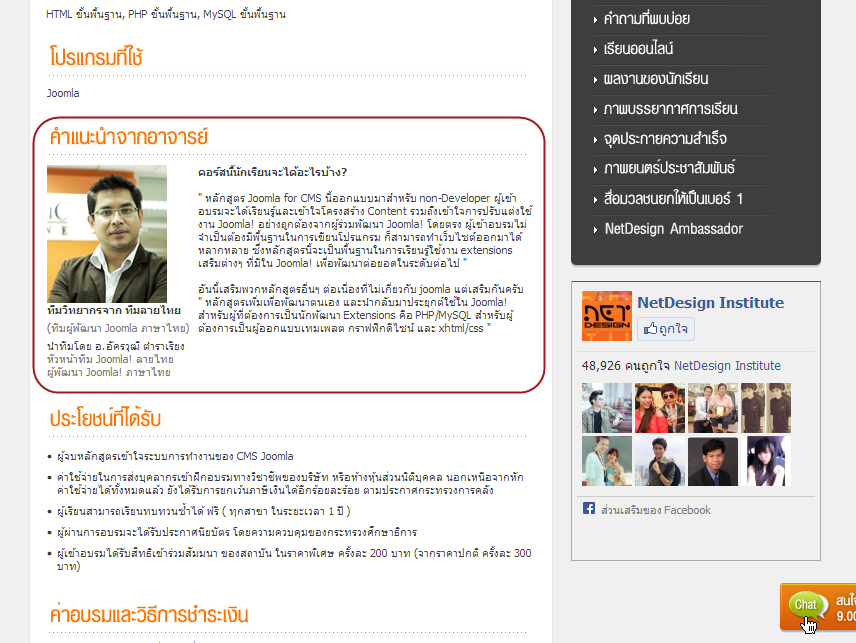Viewport: 856px width, 643px height.
Task: Click caption ทีมวิทยากรจาก ทีมลายไทย
Action: coord(114,311)
